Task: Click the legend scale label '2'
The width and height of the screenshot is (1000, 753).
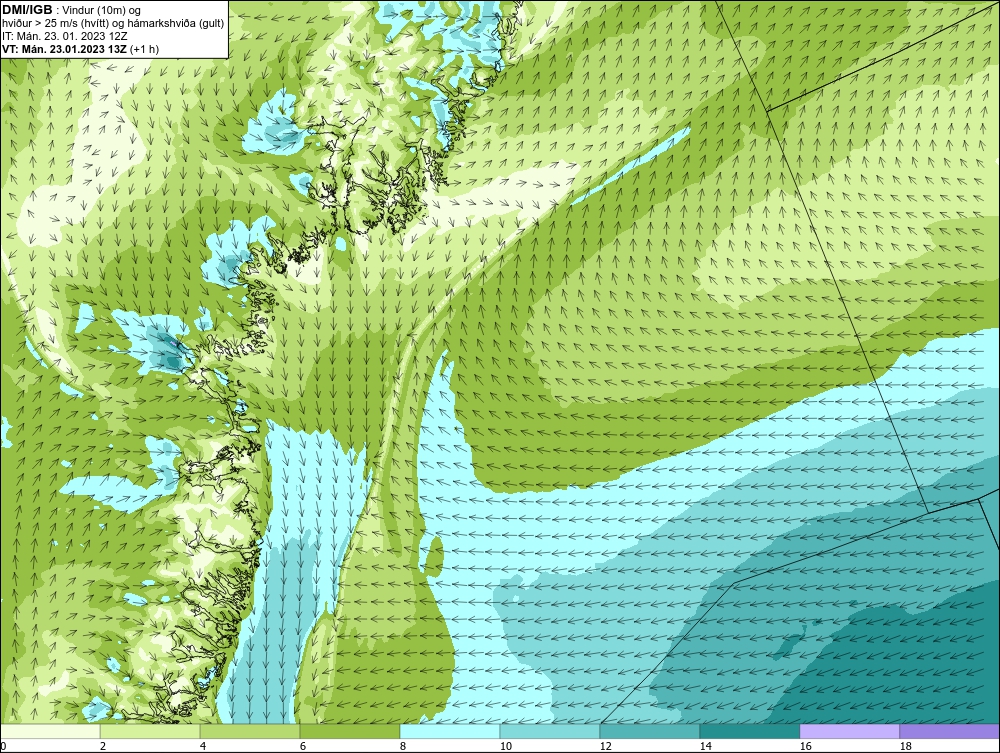Action: [x=103, y=746]
